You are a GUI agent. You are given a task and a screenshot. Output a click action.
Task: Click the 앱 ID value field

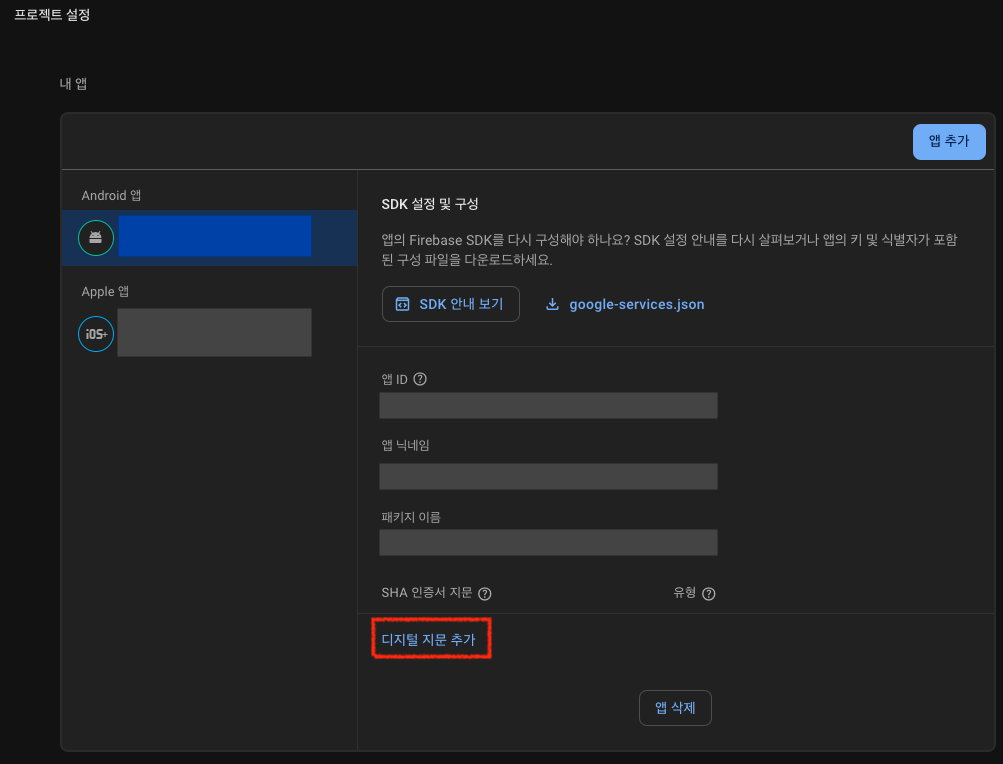548,405
